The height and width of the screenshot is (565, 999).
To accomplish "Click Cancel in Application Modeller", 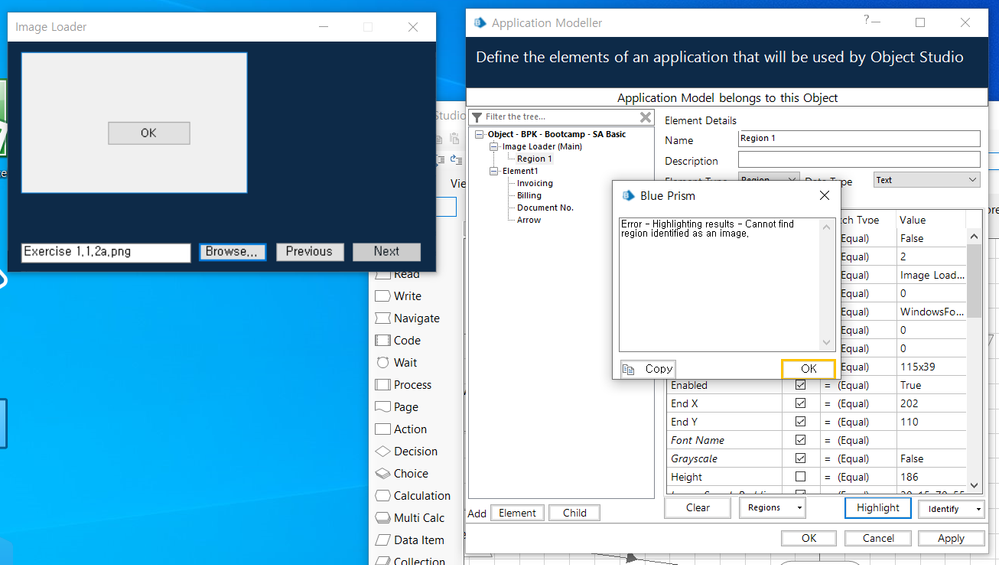I will [x=878, y=538].
